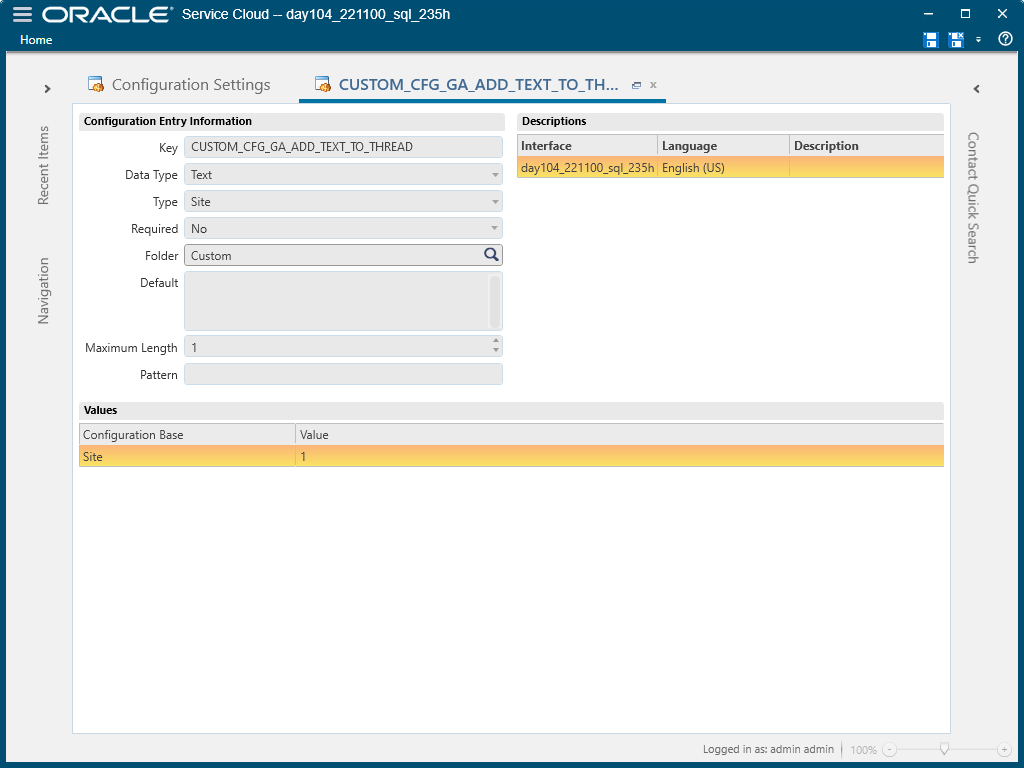Screen dimensions: 1024x768
Task: Click the Value column header
Action: tap(620, 435)
